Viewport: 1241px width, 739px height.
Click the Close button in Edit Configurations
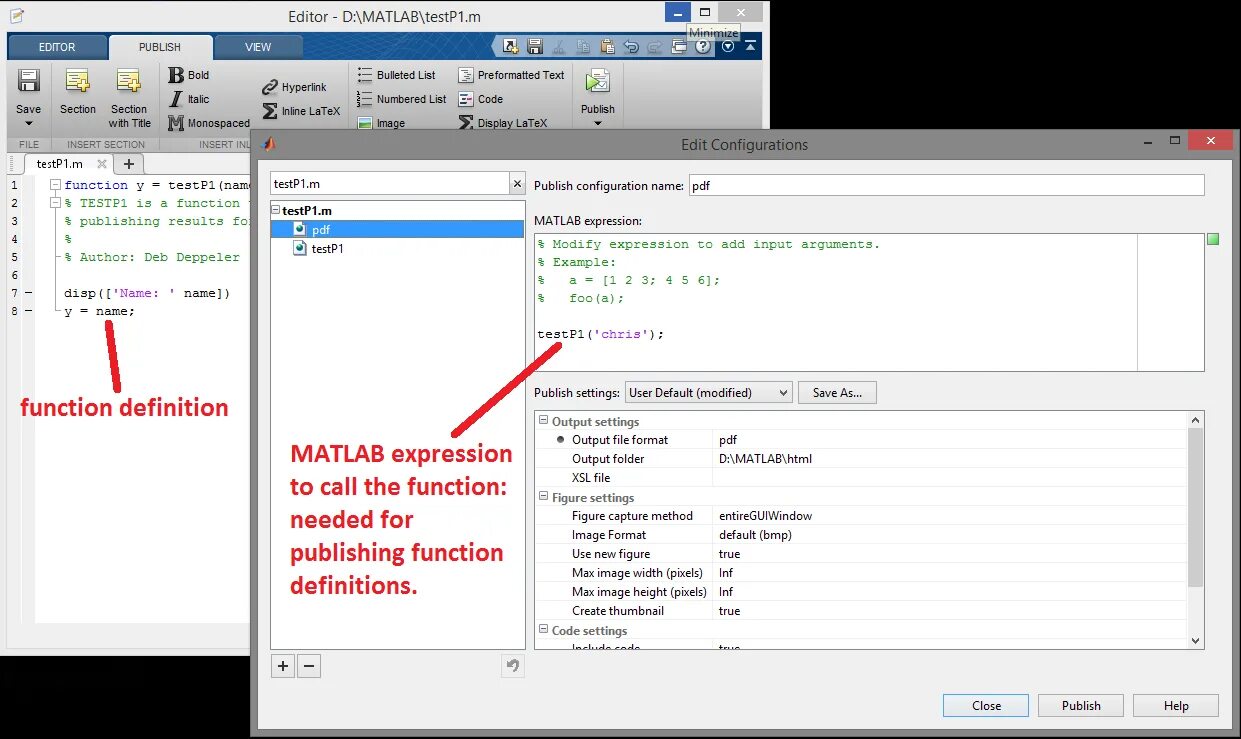click(986, 706)
